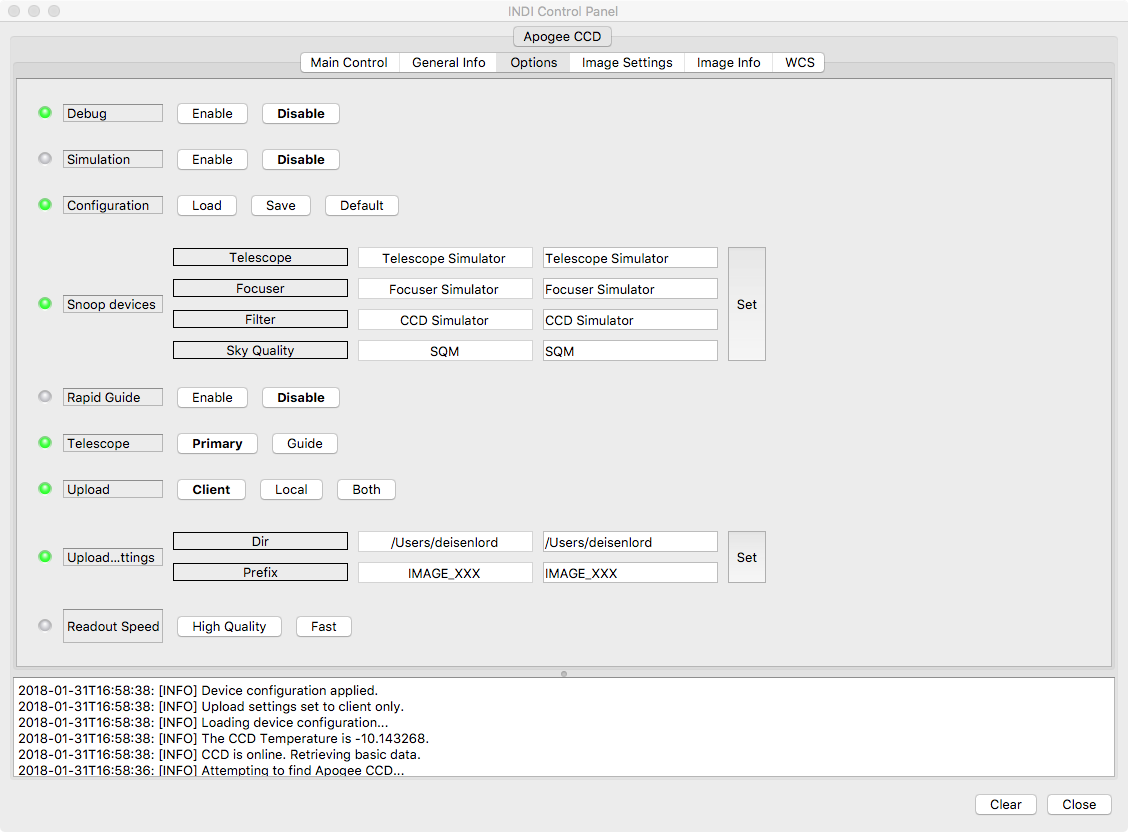Click the Sky Quality element label
This screenshot has height=832, width=1128.
[260, 350]
